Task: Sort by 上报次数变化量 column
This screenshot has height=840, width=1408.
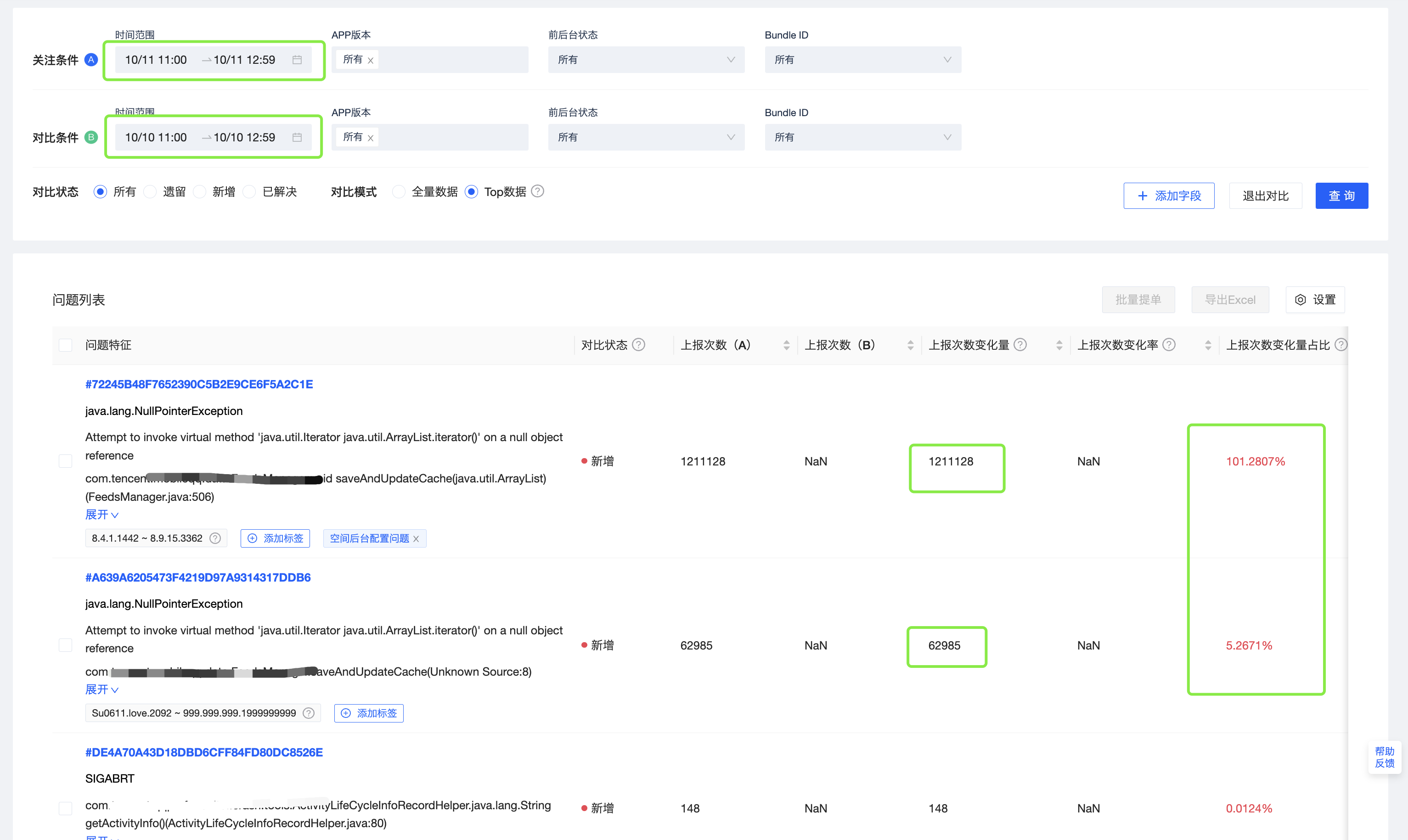Action: click(1059, 345)
